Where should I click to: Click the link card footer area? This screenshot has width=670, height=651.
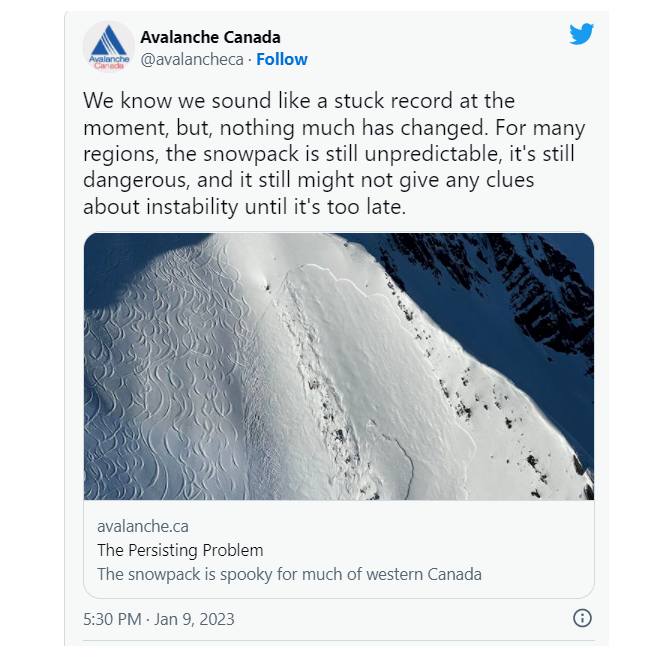coord(339,549)
